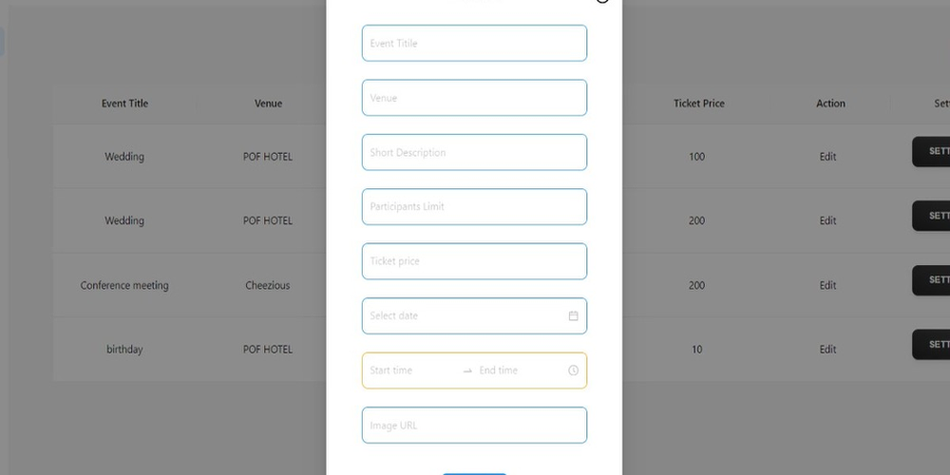Click the arrow between Start and End time
950x475 pixels.
[x=467, y=371]
